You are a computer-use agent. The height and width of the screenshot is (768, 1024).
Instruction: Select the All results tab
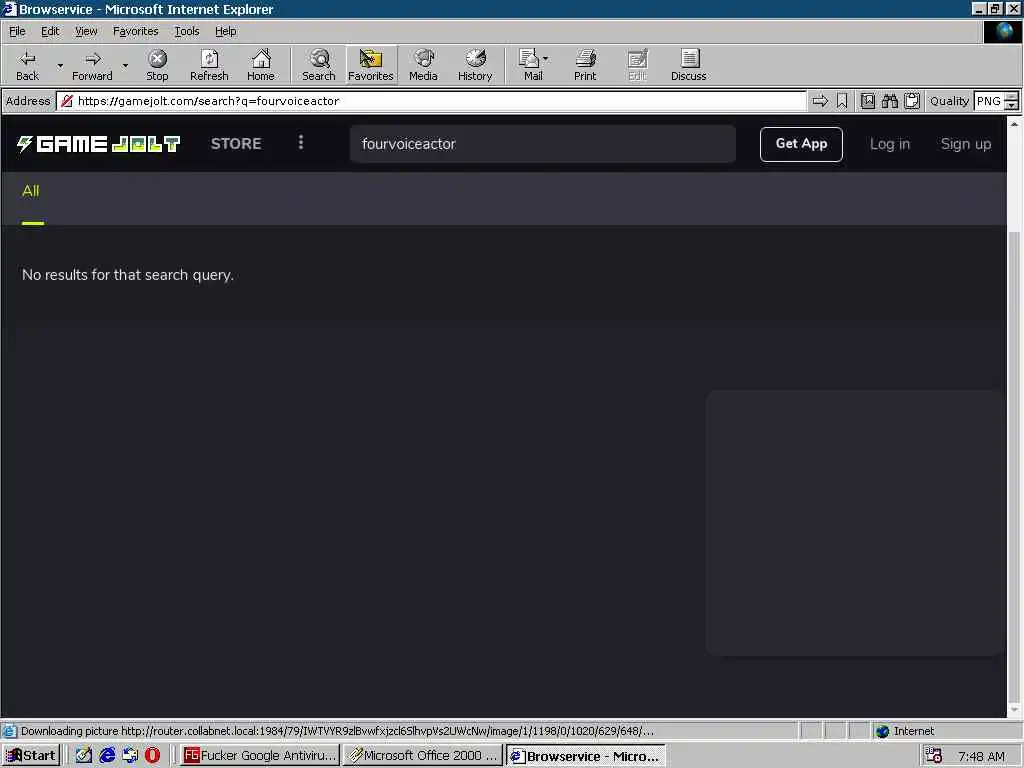31,191
